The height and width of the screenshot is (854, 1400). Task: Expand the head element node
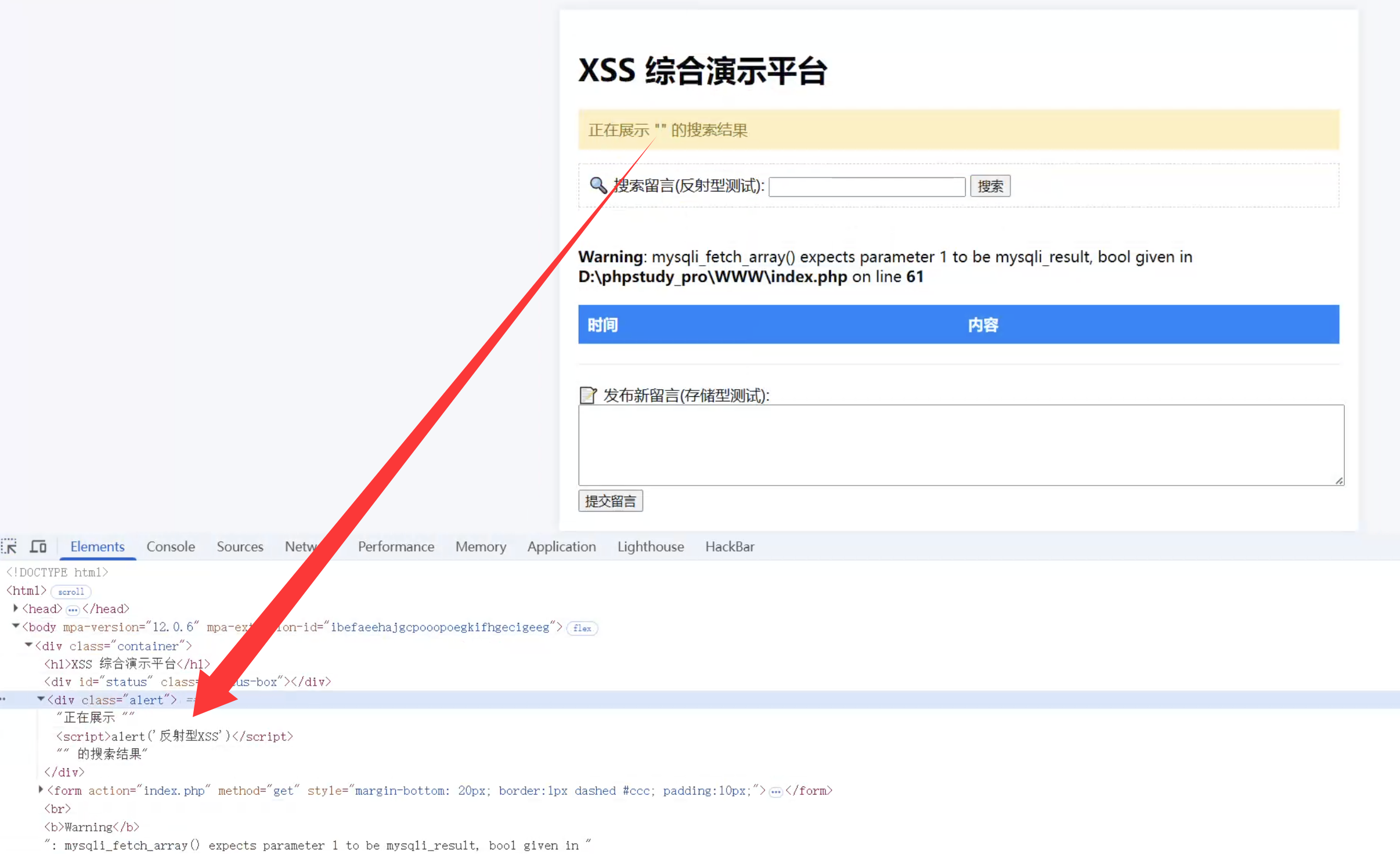point(16,608)
